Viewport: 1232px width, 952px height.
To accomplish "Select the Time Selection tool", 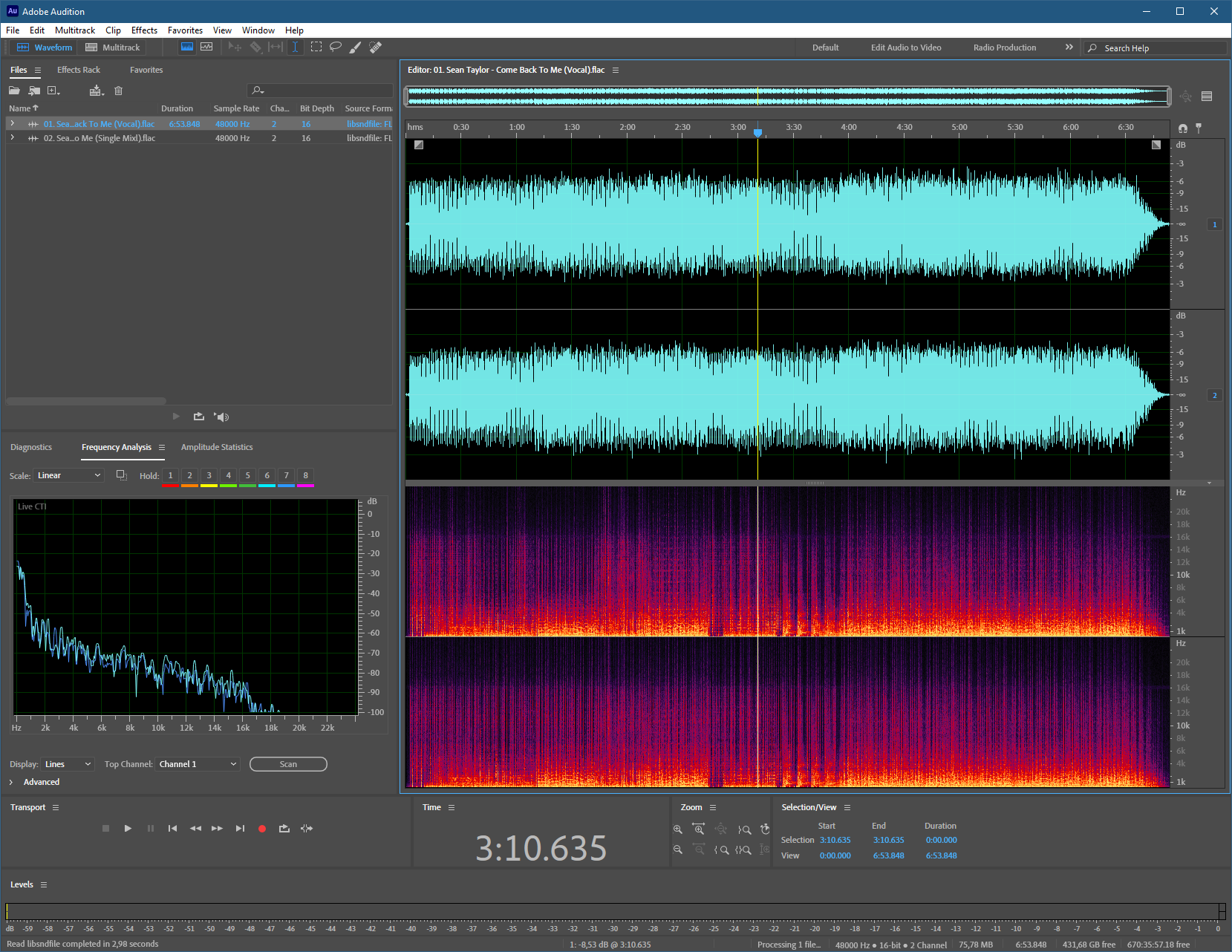I will point(295,47).
